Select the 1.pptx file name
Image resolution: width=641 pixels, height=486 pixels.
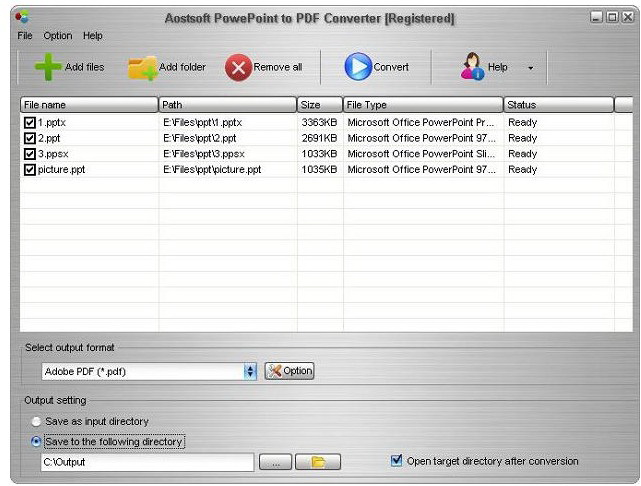[x=52, y=122]
